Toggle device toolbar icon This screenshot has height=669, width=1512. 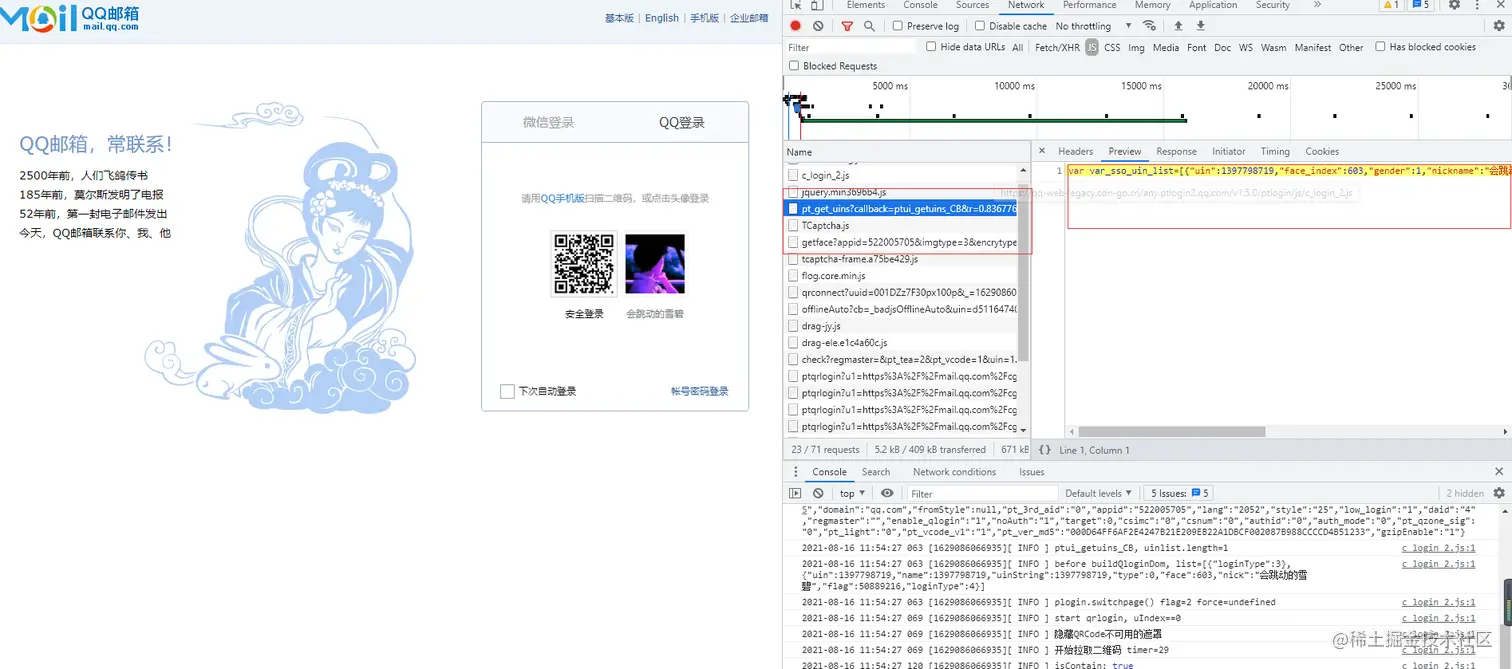point(817,5)
